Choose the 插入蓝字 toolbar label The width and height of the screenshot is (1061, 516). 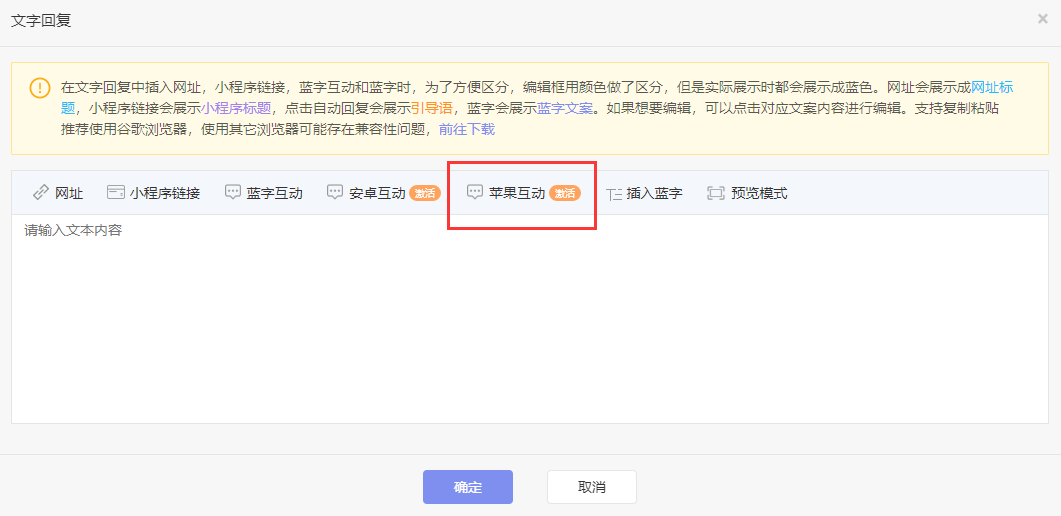[x=654, y=193]
